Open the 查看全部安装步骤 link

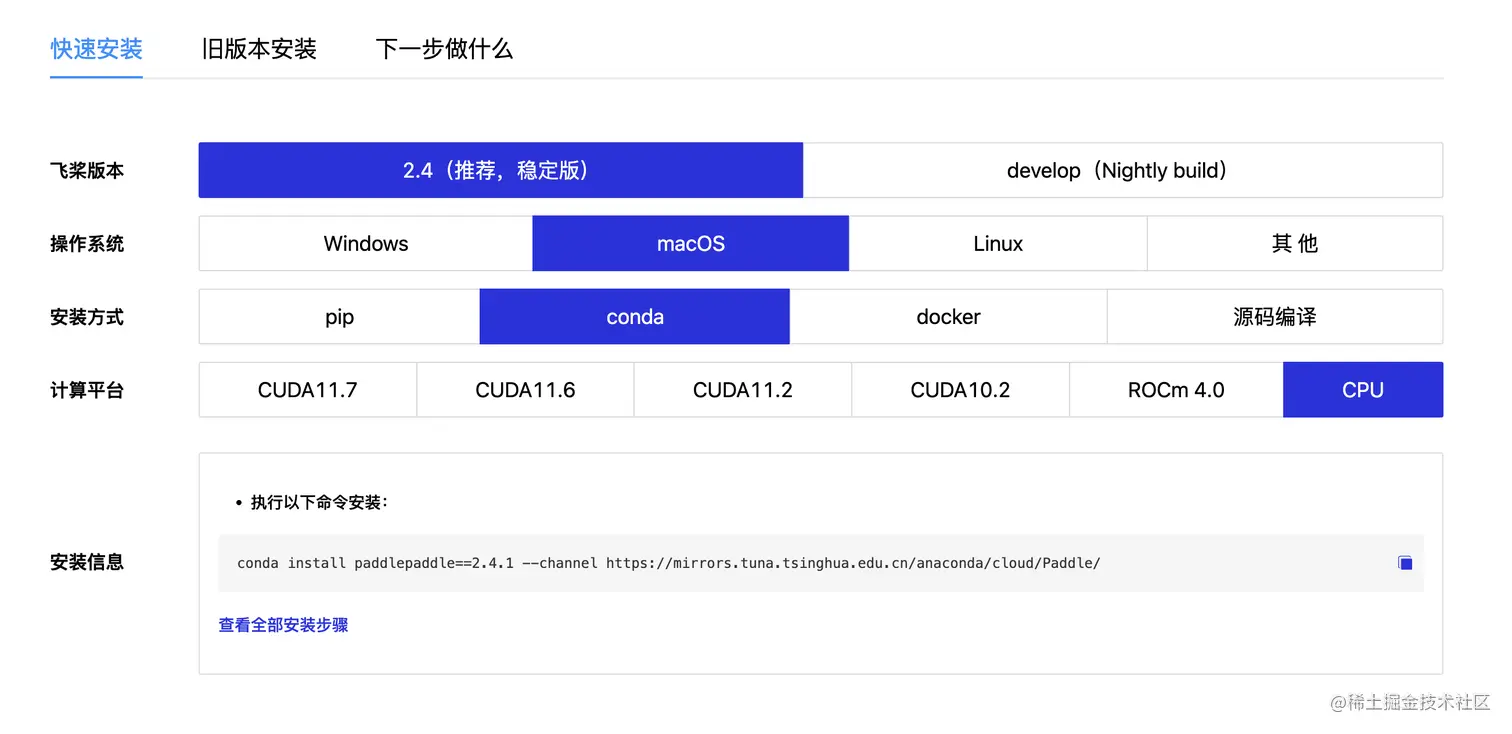click(x=283, y=625)
